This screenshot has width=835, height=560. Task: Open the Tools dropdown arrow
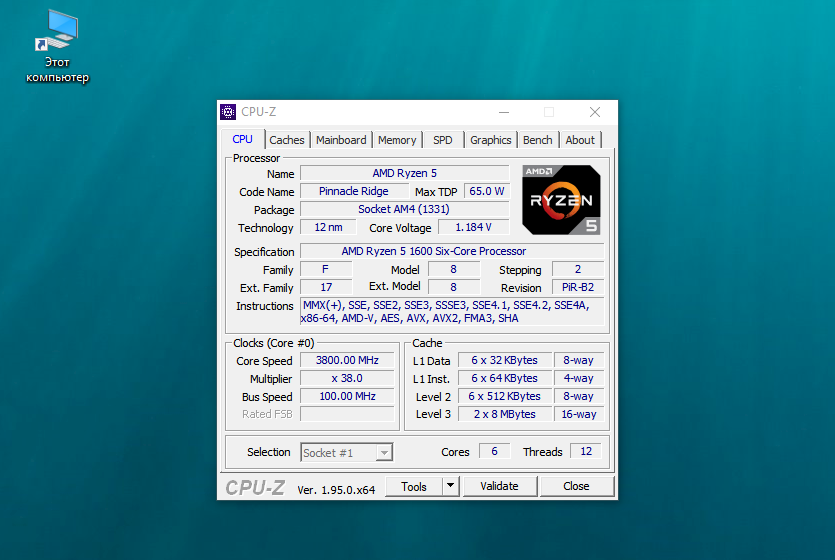click(x=450, y=487)
